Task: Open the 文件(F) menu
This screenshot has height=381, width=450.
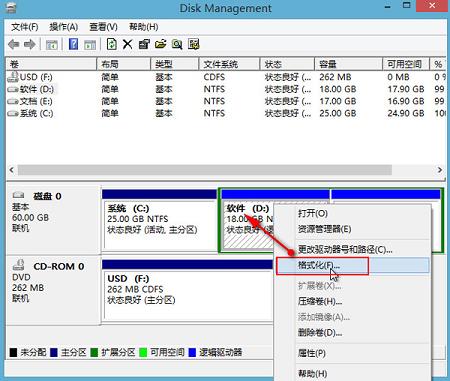Action: 25,27
